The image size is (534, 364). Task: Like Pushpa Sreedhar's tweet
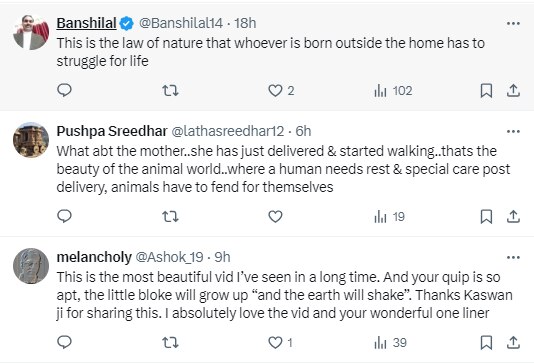point(275,217)
